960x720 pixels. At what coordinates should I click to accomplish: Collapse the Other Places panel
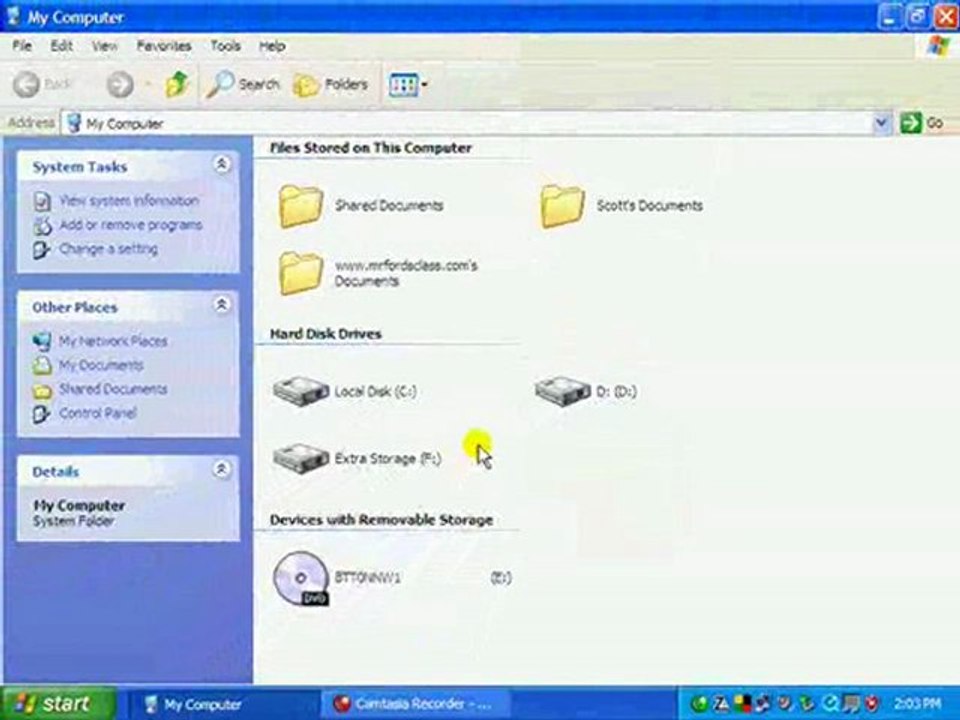click(x=221, y=304)
